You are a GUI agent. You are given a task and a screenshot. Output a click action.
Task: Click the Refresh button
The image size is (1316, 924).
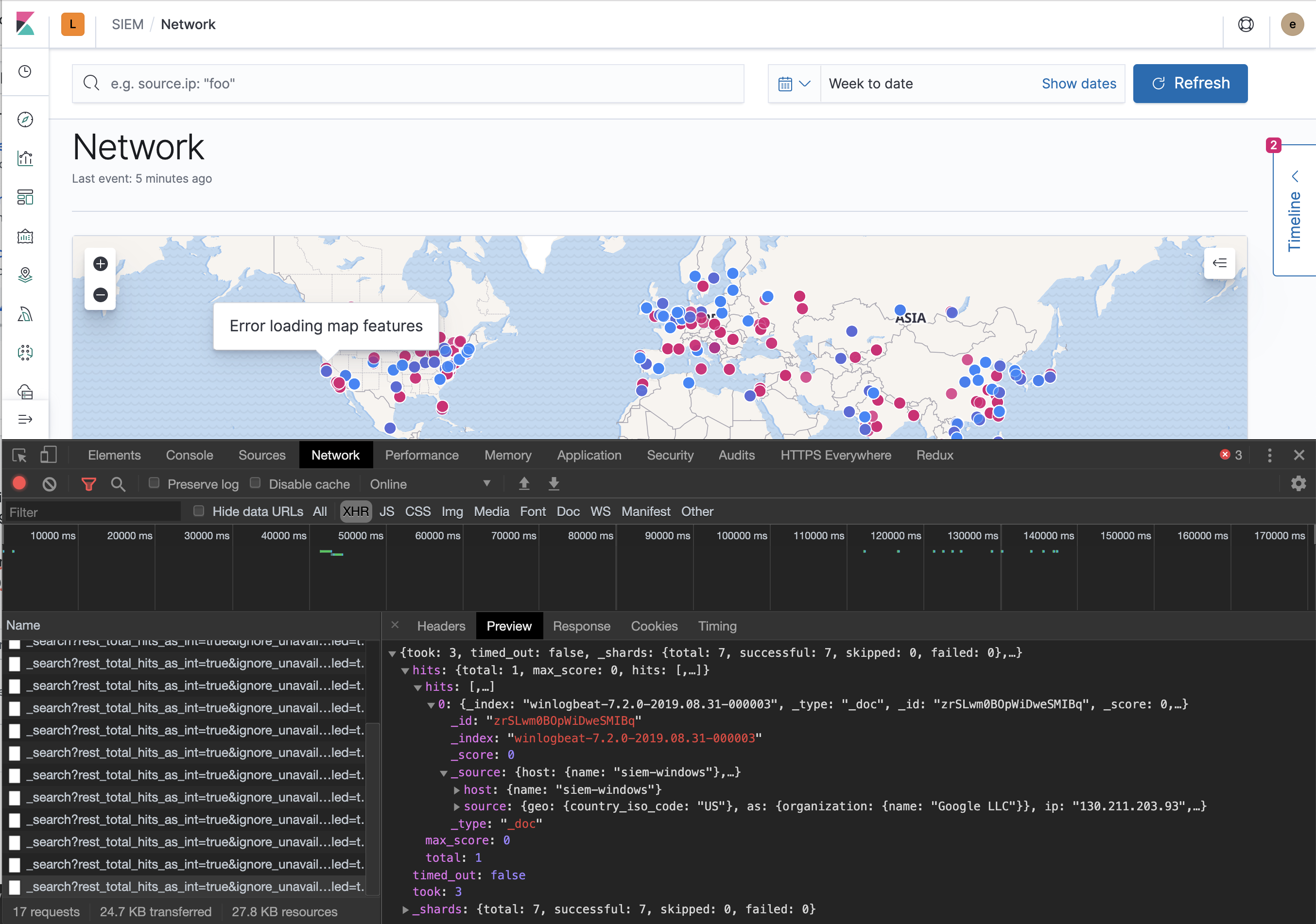pyautogui.click(x=1190, y=83)
